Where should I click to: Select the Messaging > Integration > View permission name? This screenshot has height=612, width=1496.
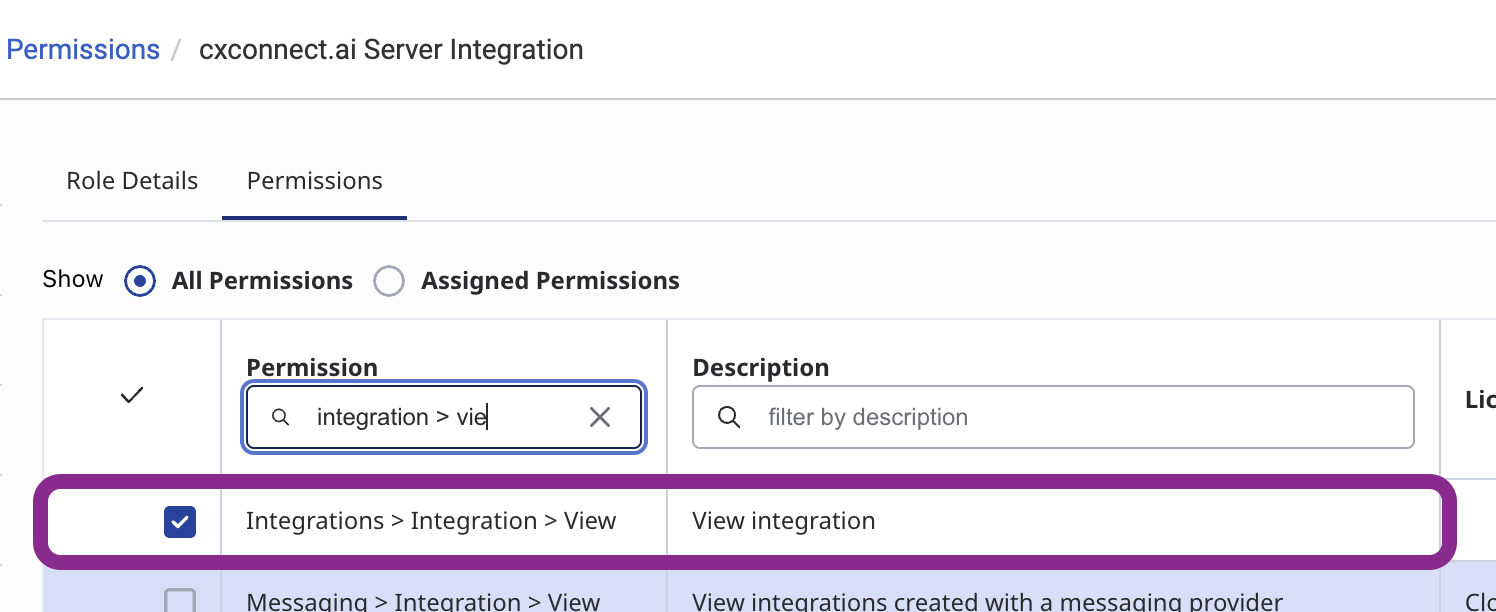click(x=423, y=602)
